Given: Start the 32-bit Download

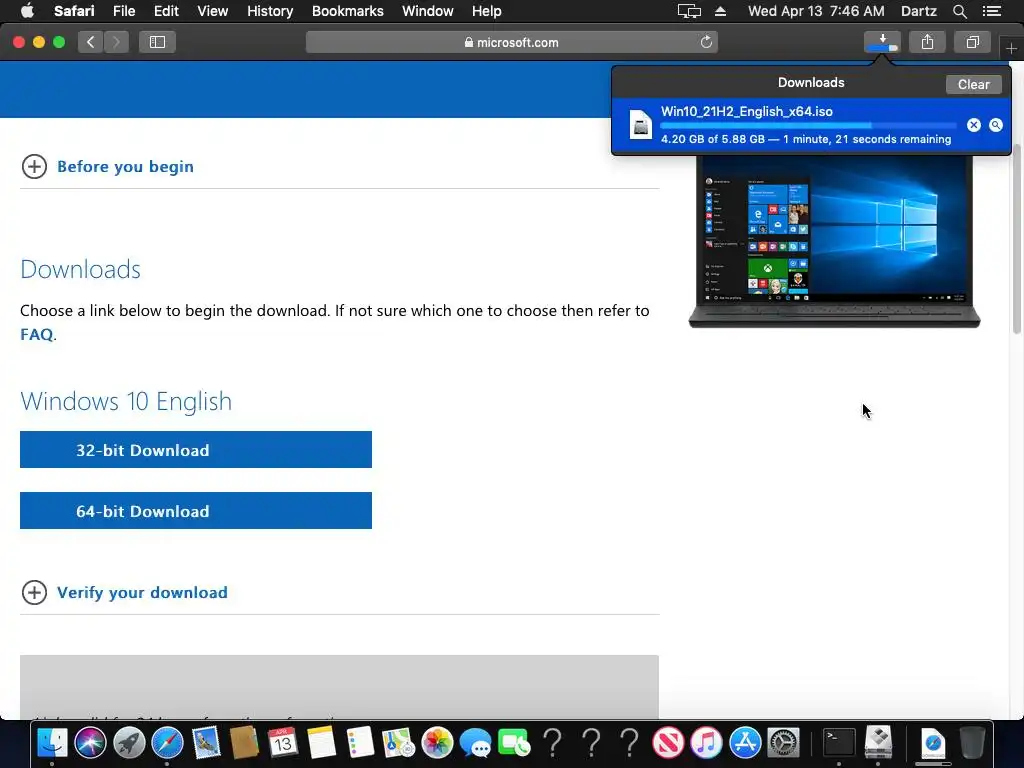Looking at the screenshot, I should (x=196, y=449).
